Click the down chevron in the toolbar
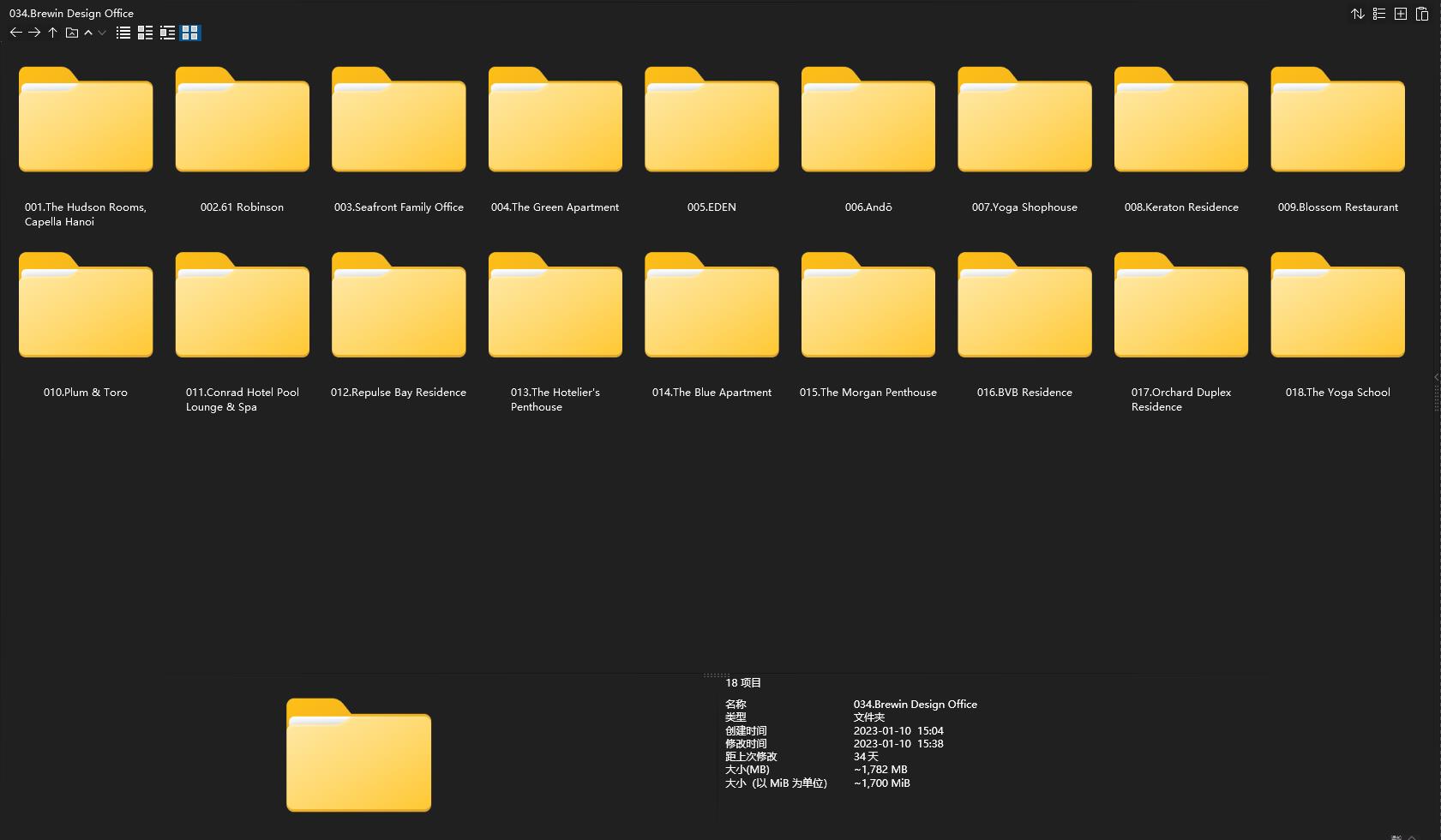 (x=102, y=33)
